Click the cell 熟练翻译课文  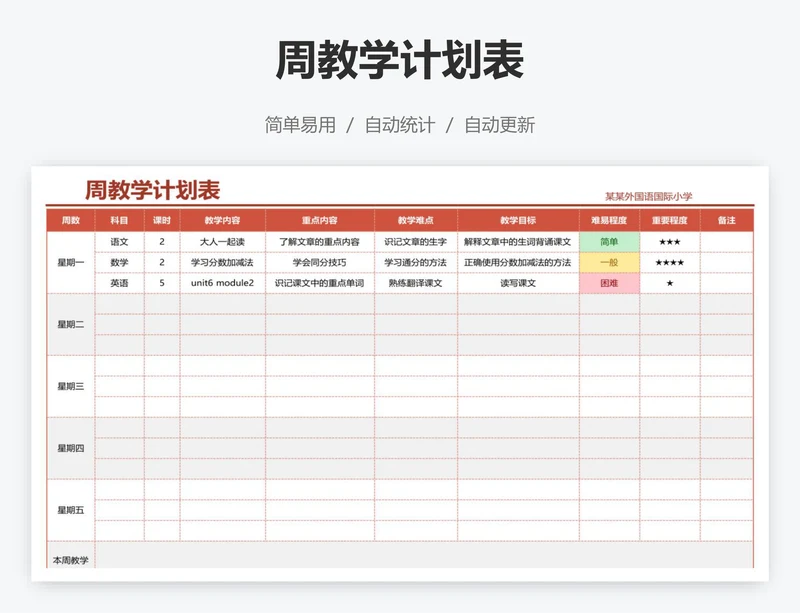pos(416,283)
